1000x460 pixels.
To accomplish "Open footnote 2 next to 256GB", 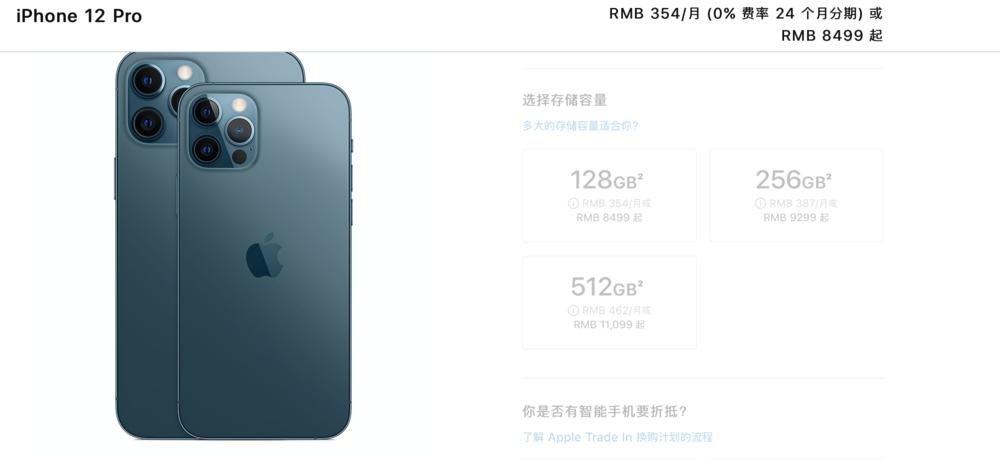I will [x=828, y=175].
